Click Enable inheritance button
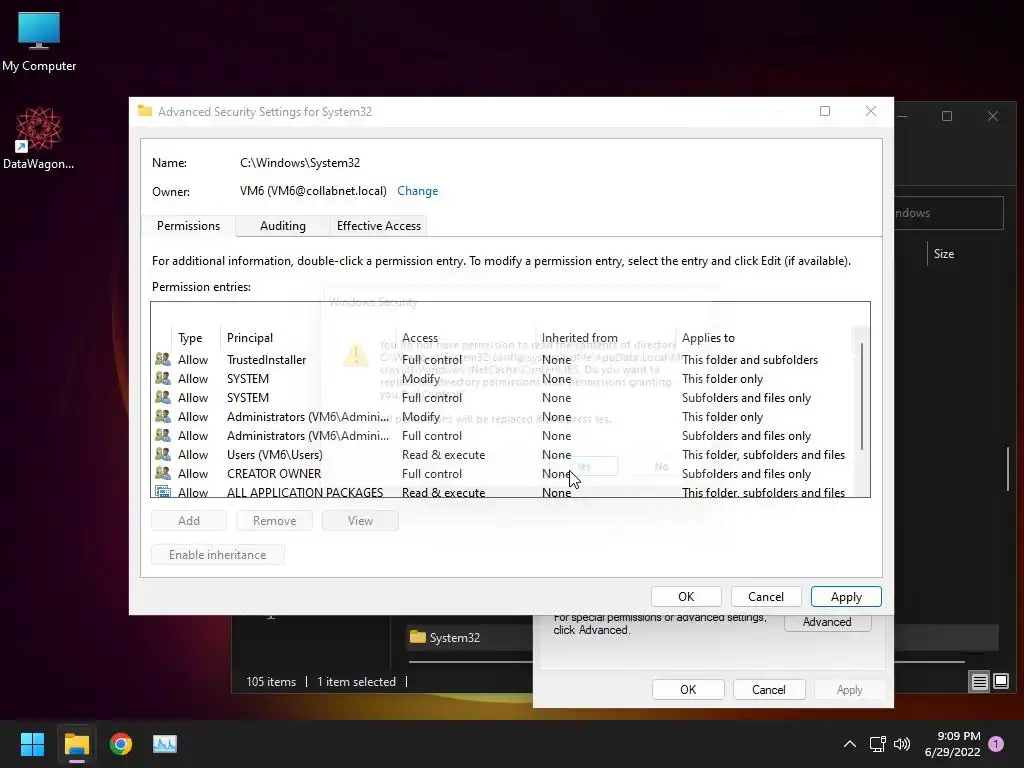1024x768 pixels. (217, 554)
